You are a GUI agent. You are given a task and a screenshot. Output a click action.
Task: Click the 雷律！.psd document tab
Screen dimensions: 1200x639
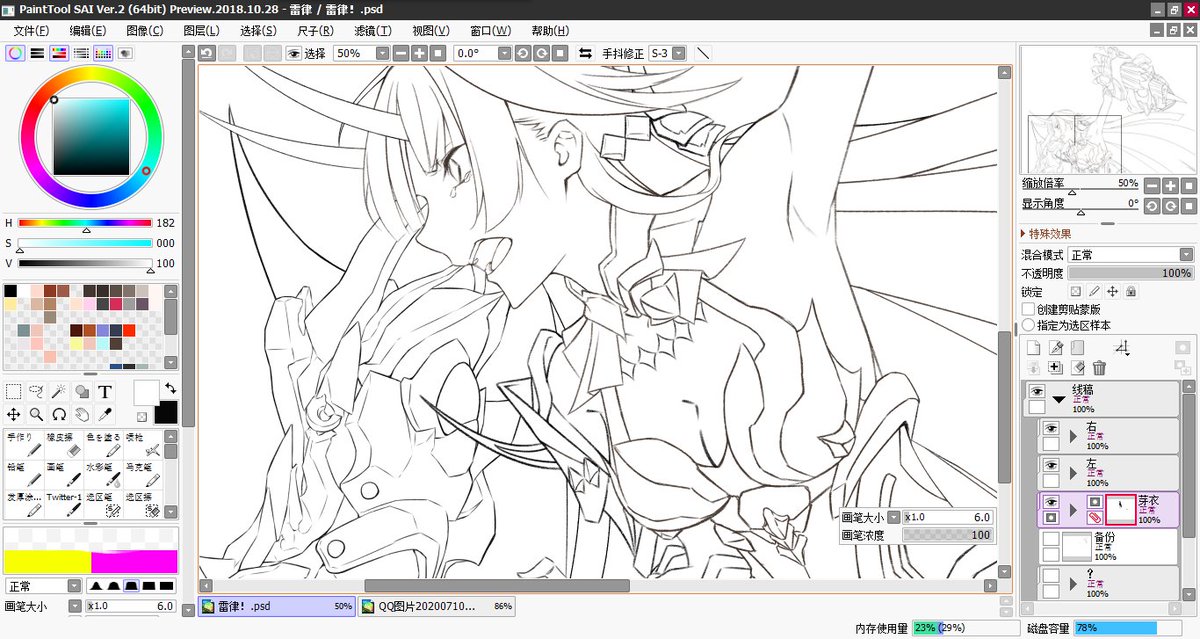(x=277, y=606)
